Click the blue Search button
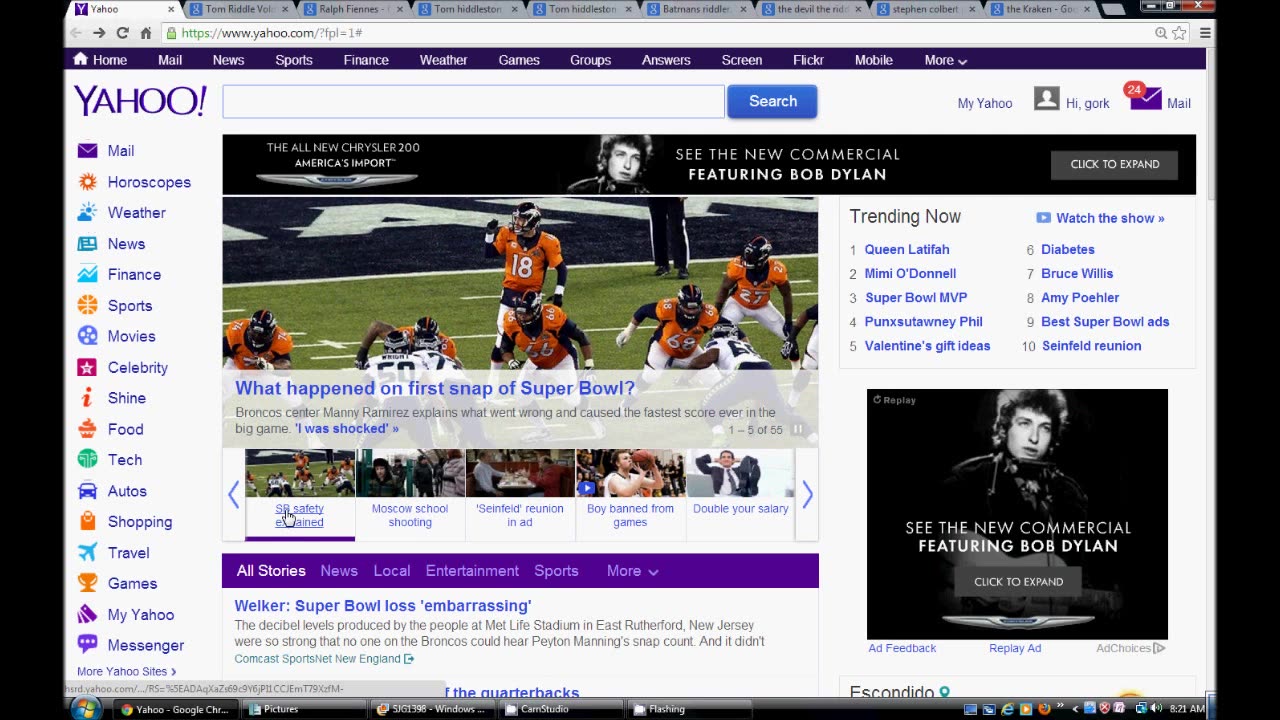Screen dimensions: 1280x720 (x=772, y=101)
